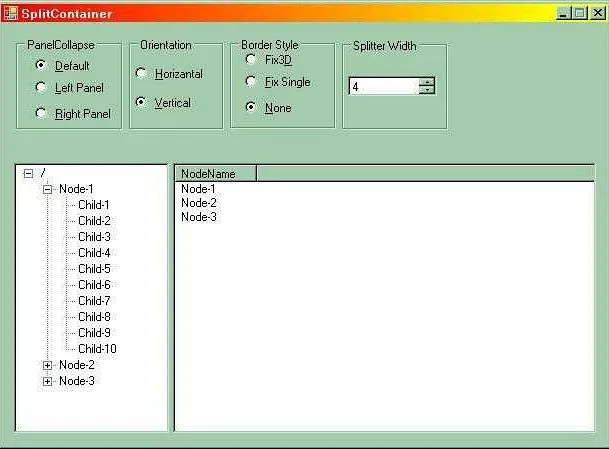This screenshot has height=449, width=609.
Task: Choose Fix3D border style
Action: [x=251, y=60]
